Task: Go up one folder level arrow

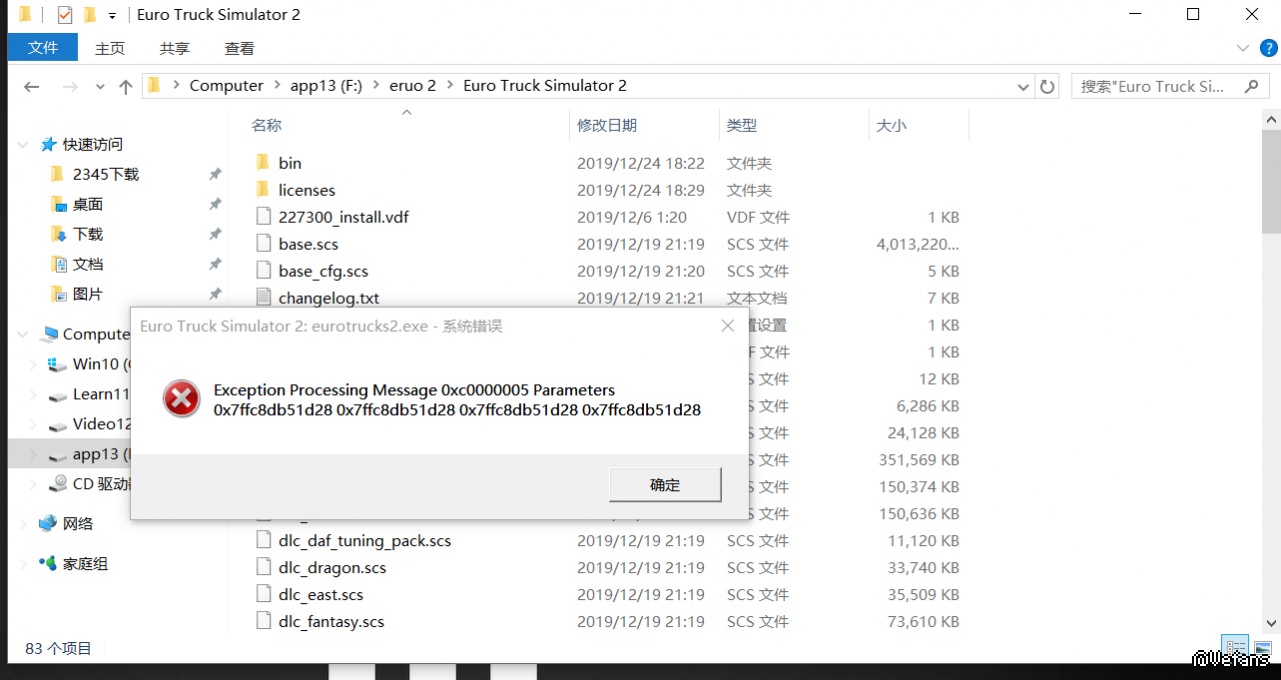Action: tap(125, 87)
